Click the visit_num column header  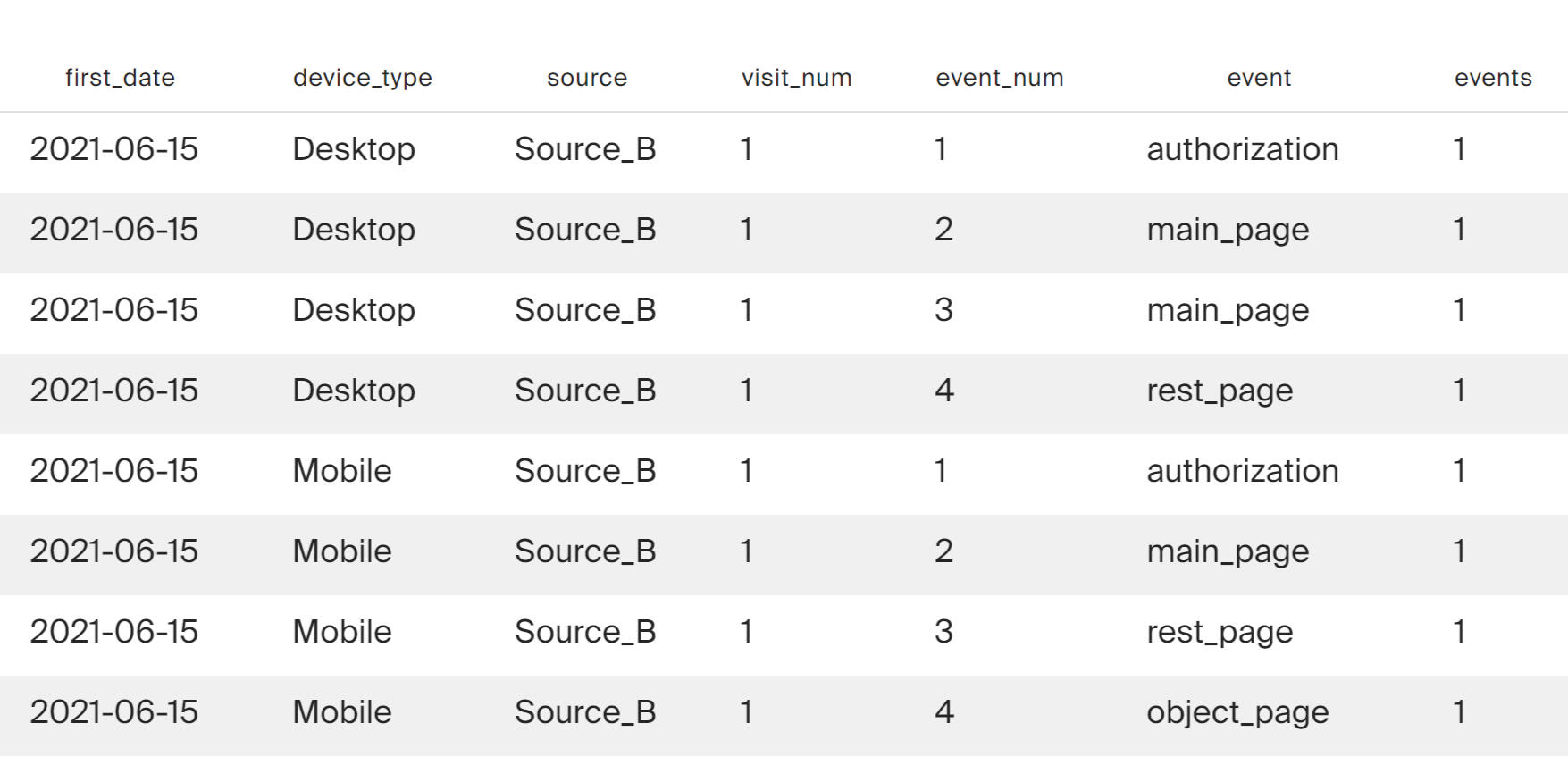[796, 78]
